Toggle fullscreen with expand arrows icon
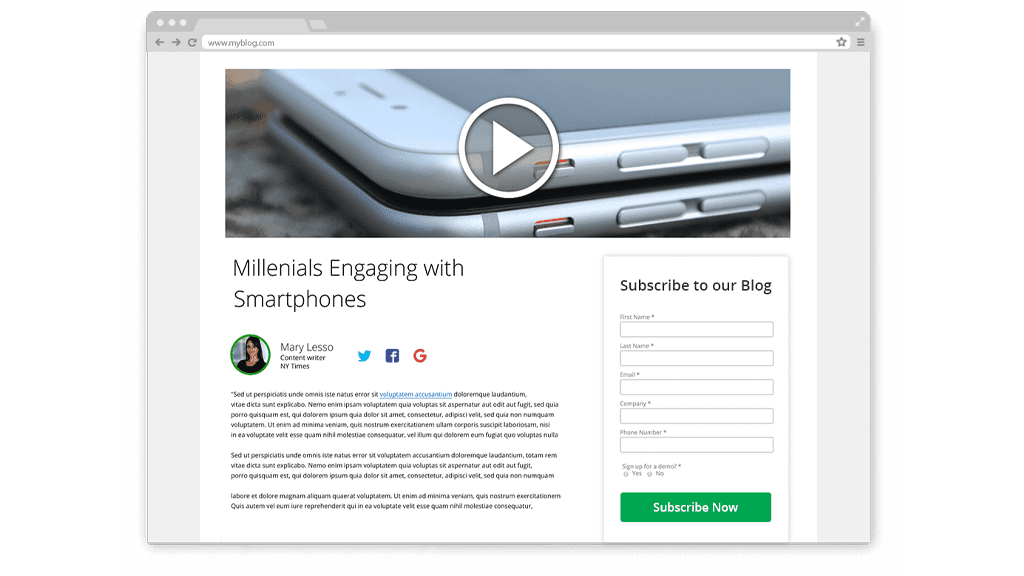Viewport: 1024px width, 576px height. point(859,22)
